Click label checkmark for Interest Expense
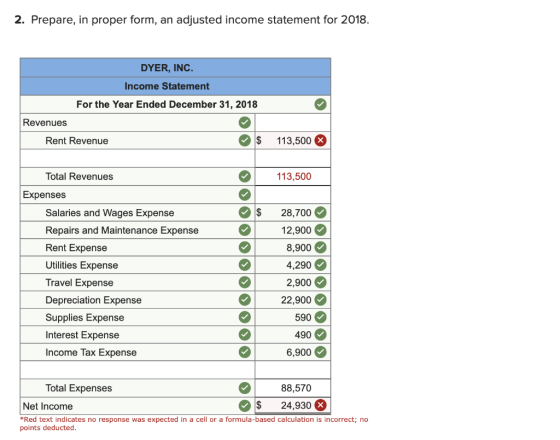 pyautogui.click(x=245, y=335)
